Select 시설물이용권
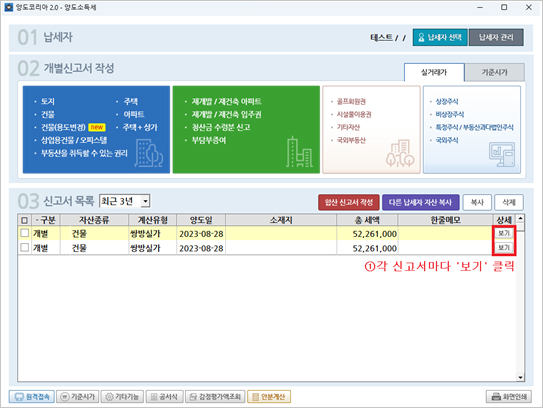Viewport: 543px width, 408px height. coord(354,114)
